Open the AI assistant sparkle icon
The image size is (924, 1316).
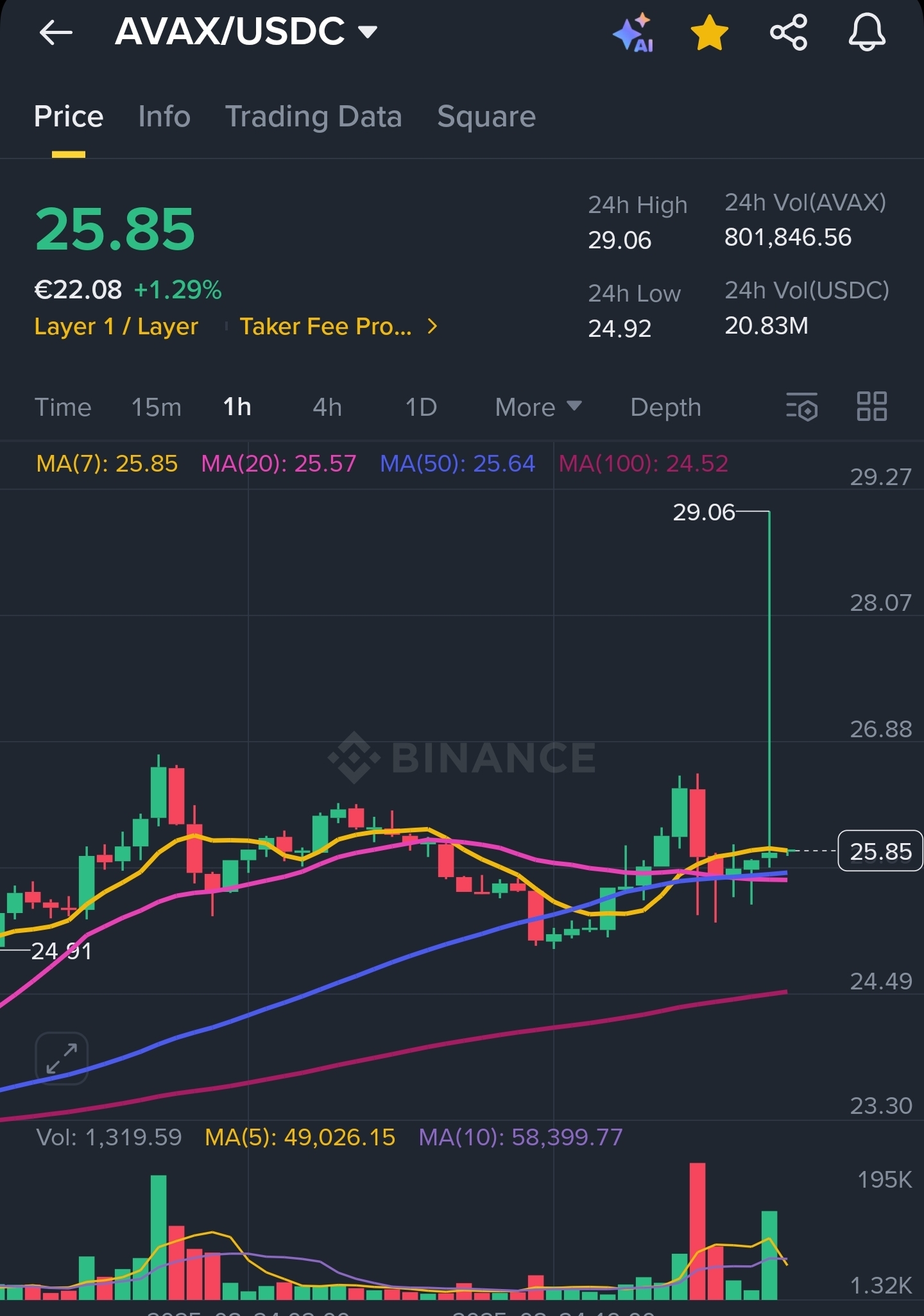pyautogui.click(x=633, y=32)
